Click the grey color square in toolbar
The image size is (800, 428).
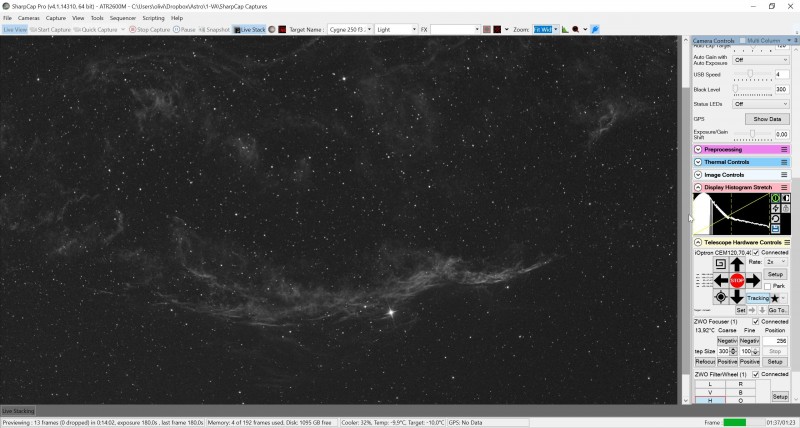pyautogui.click(x=487, y=30)
